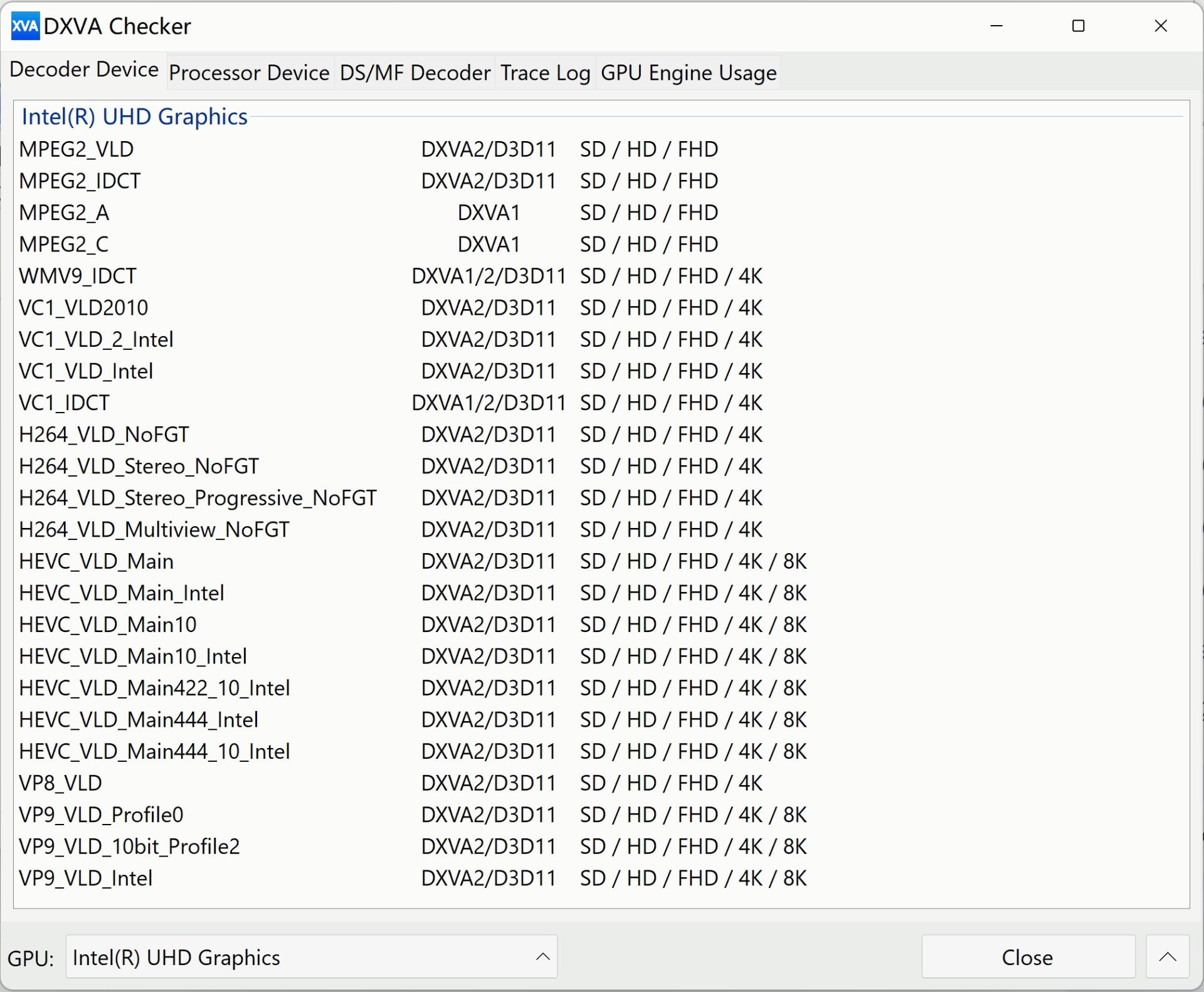
Task: Expand options with arrow beside Close
Action: tap(1167, 957)
